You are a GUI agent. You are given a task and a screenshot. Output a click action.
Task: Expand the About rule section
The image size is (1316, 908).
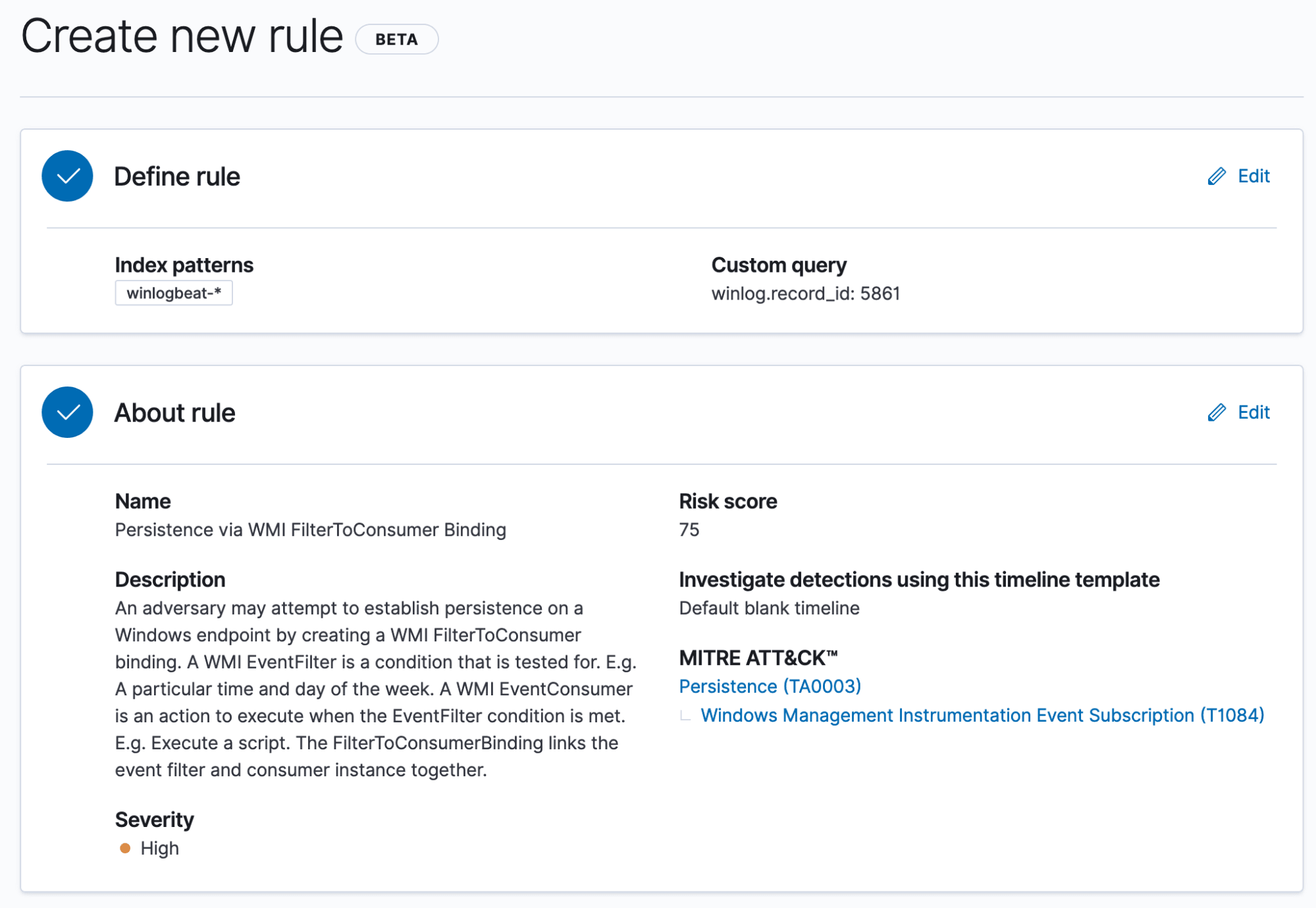point(174,412)
